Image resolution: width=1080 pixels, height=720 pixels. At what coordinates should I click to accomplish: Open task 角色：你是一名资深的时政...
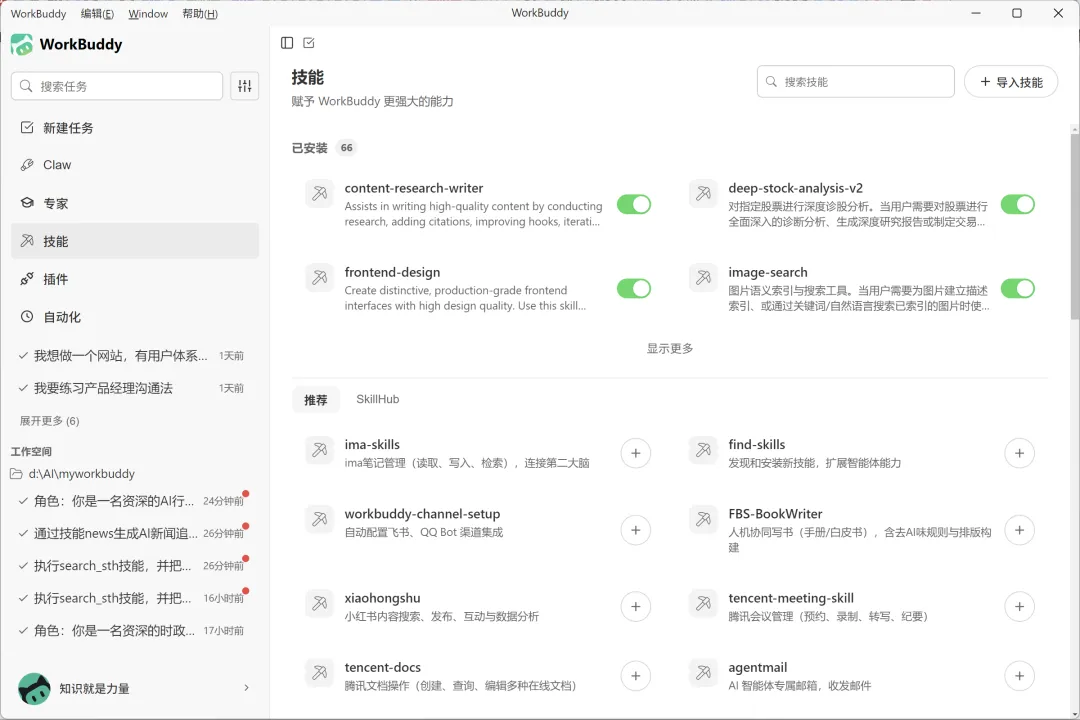(132, 630)
